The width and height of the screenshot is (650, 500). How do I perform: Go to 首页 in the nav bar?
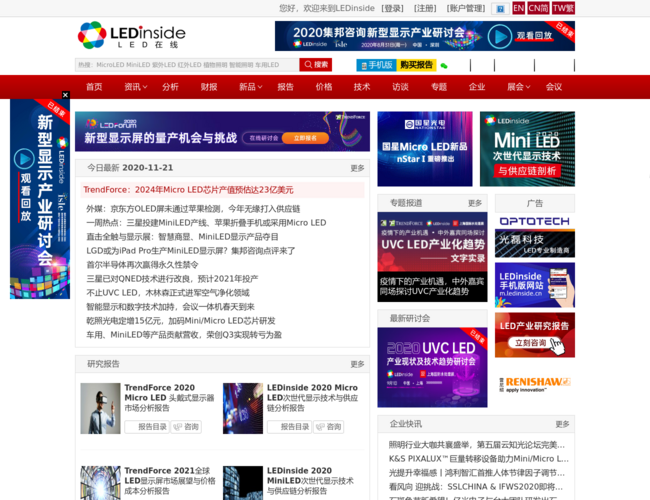point(94,87)
